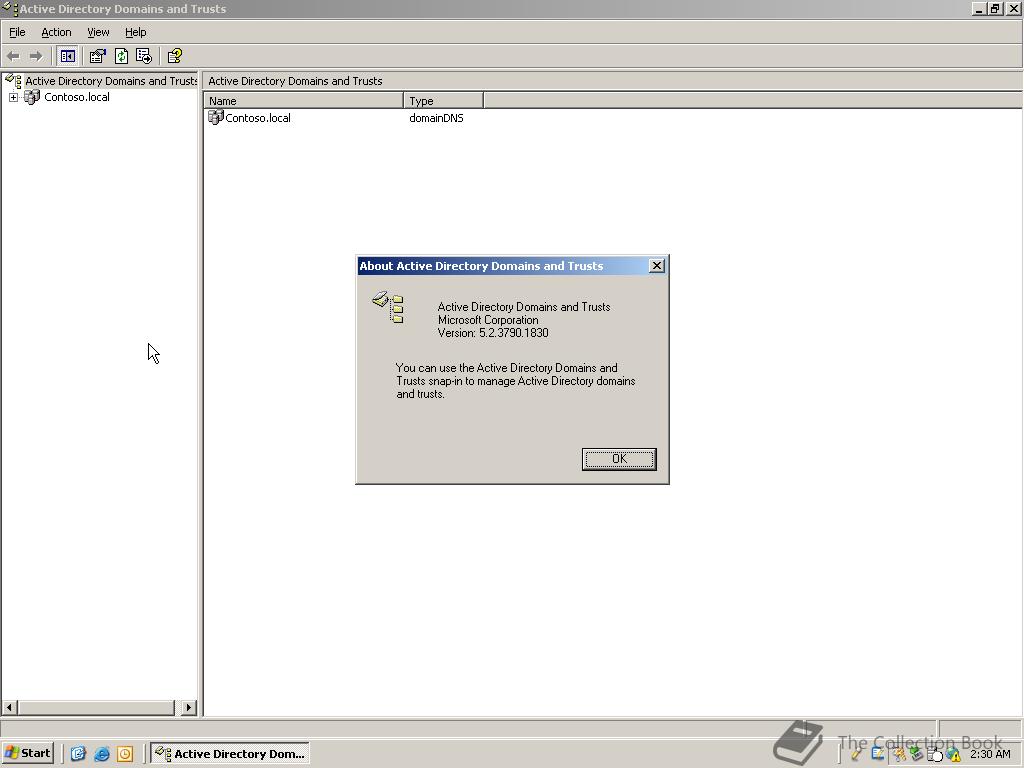The image size is (1024, 768).
Task: Click the yellow Help toolbar icon
Action: [x=174, y=56]
